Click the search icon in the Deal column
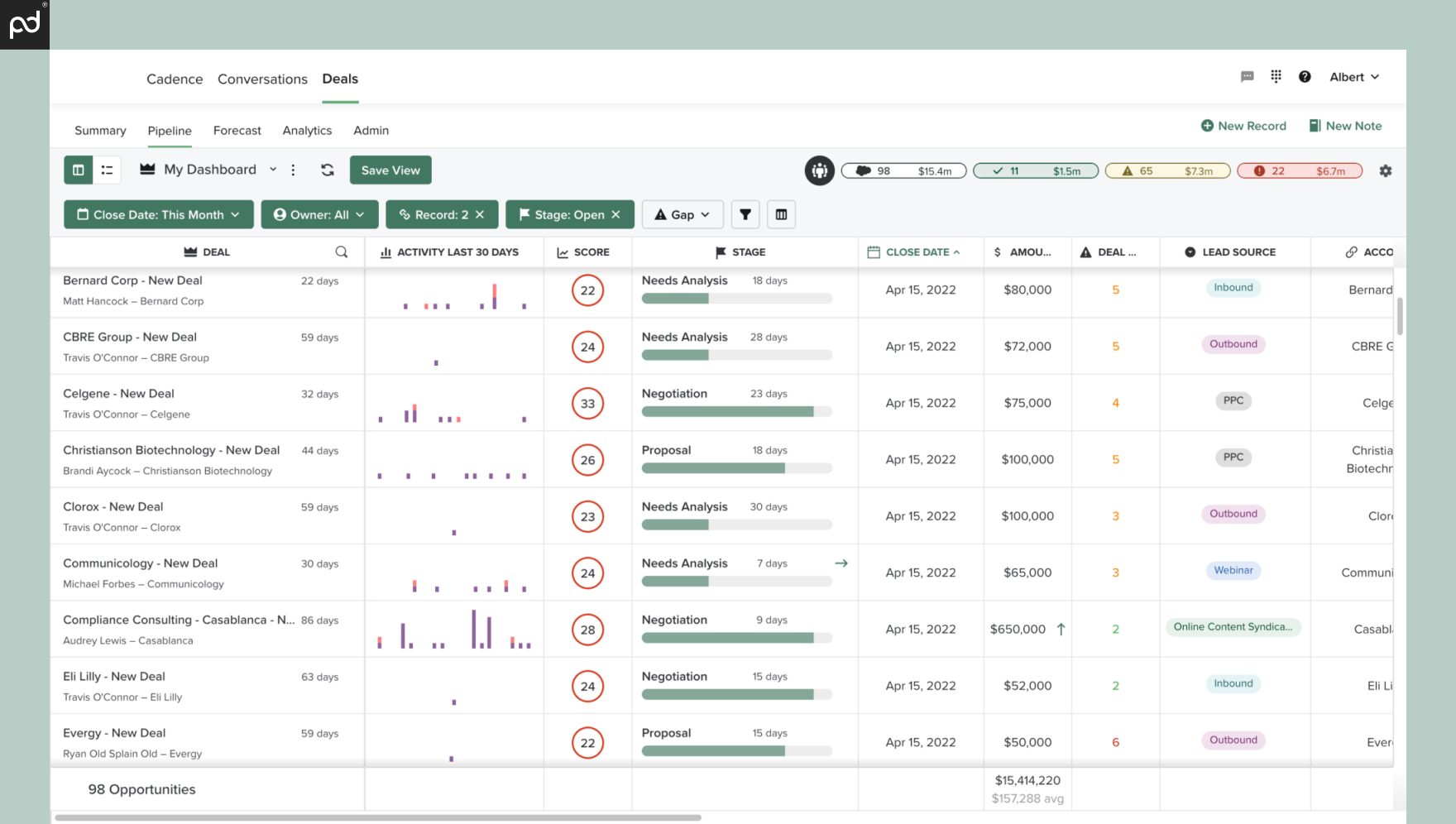 340,252
